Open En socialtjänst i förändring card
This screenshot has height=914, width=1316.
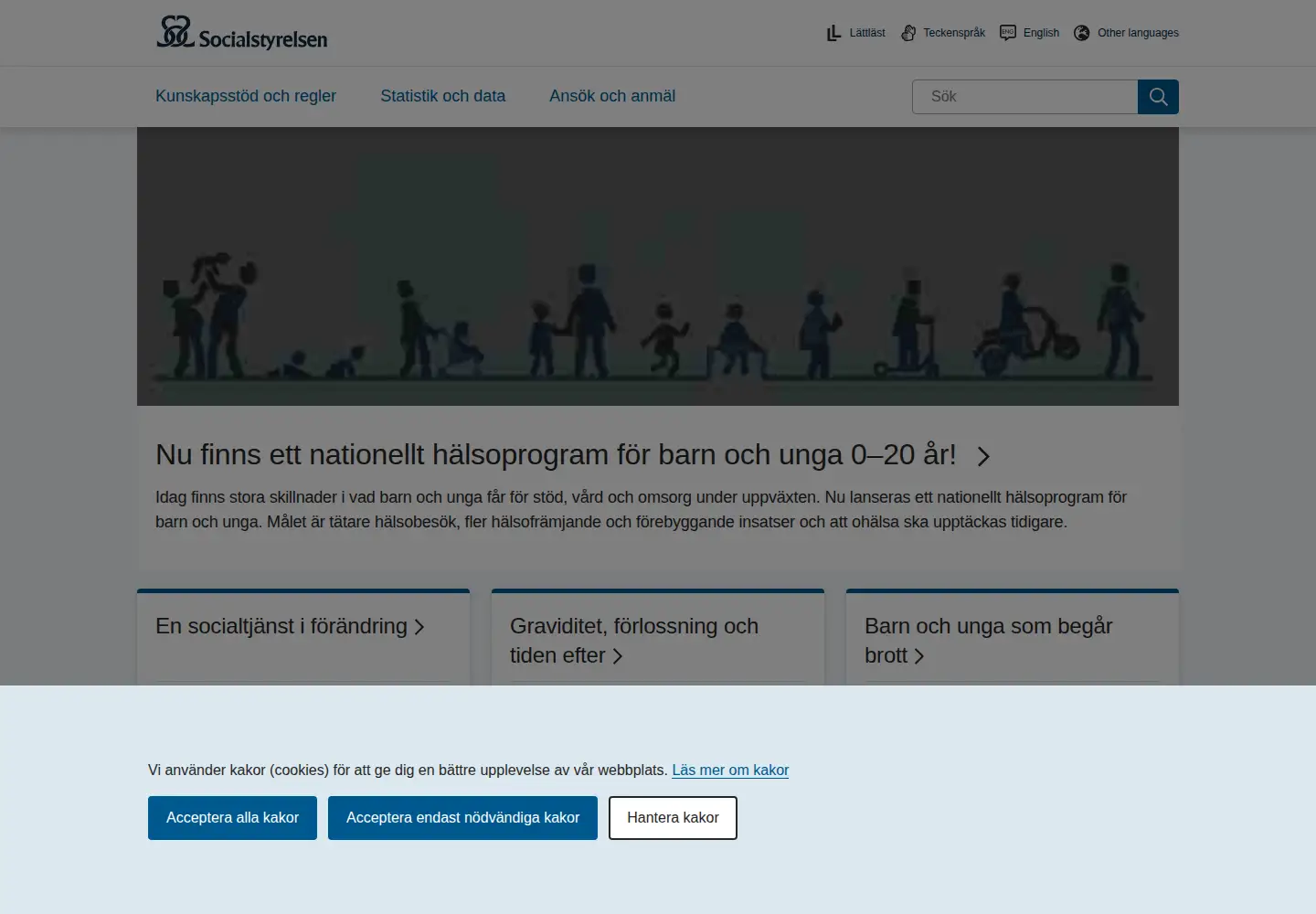point(281,627)
